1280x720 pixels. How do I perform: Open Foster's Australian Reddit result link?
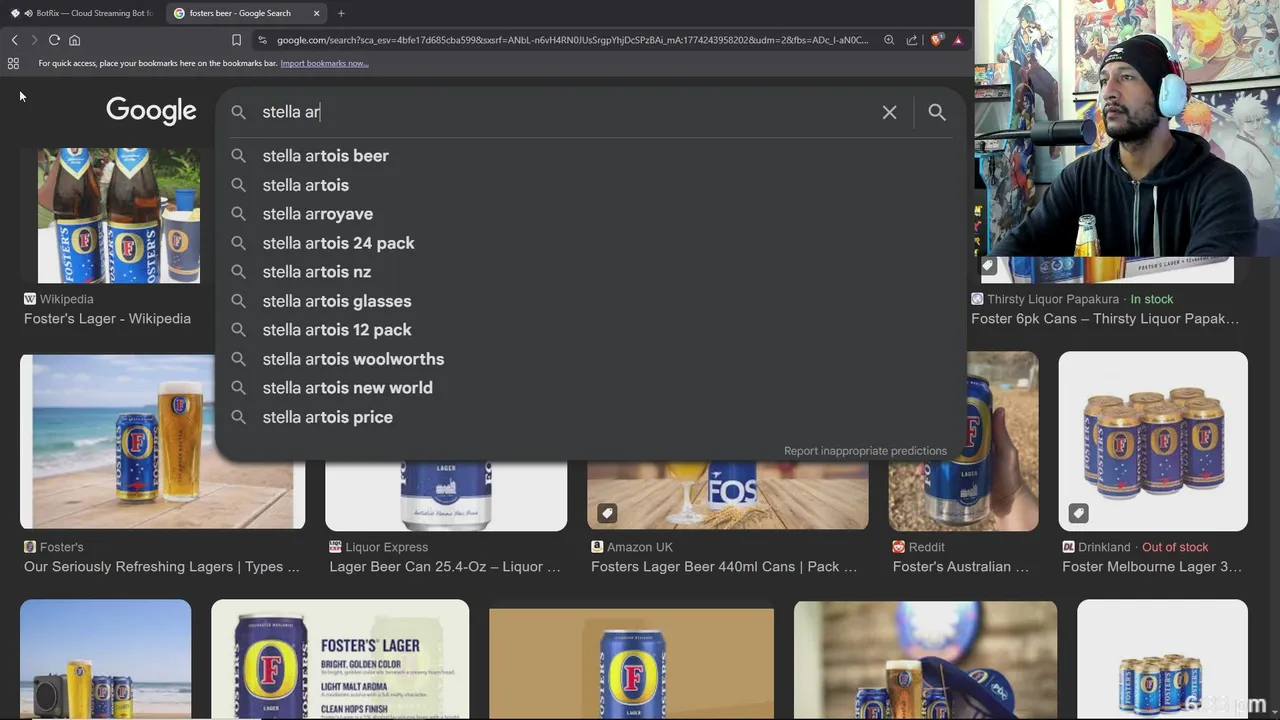(961, 567)
